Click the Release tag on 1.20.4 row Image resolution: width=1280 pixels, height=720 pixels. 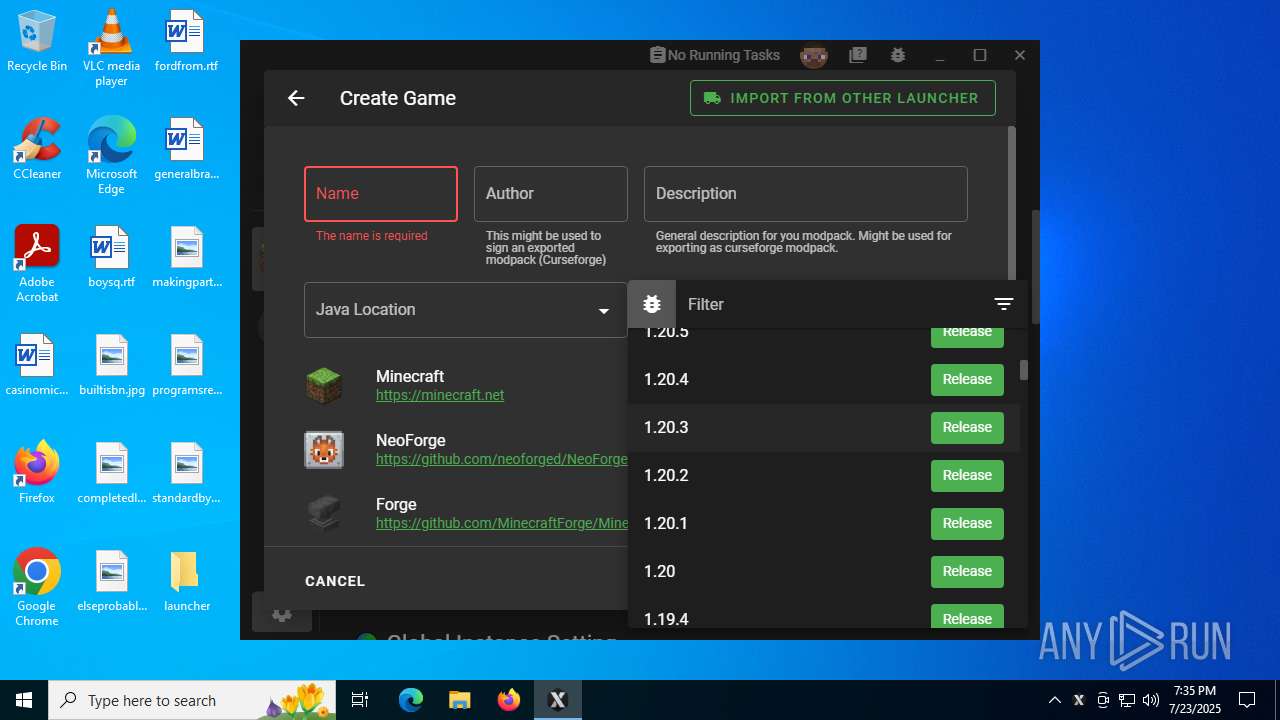tap(967, 380)
